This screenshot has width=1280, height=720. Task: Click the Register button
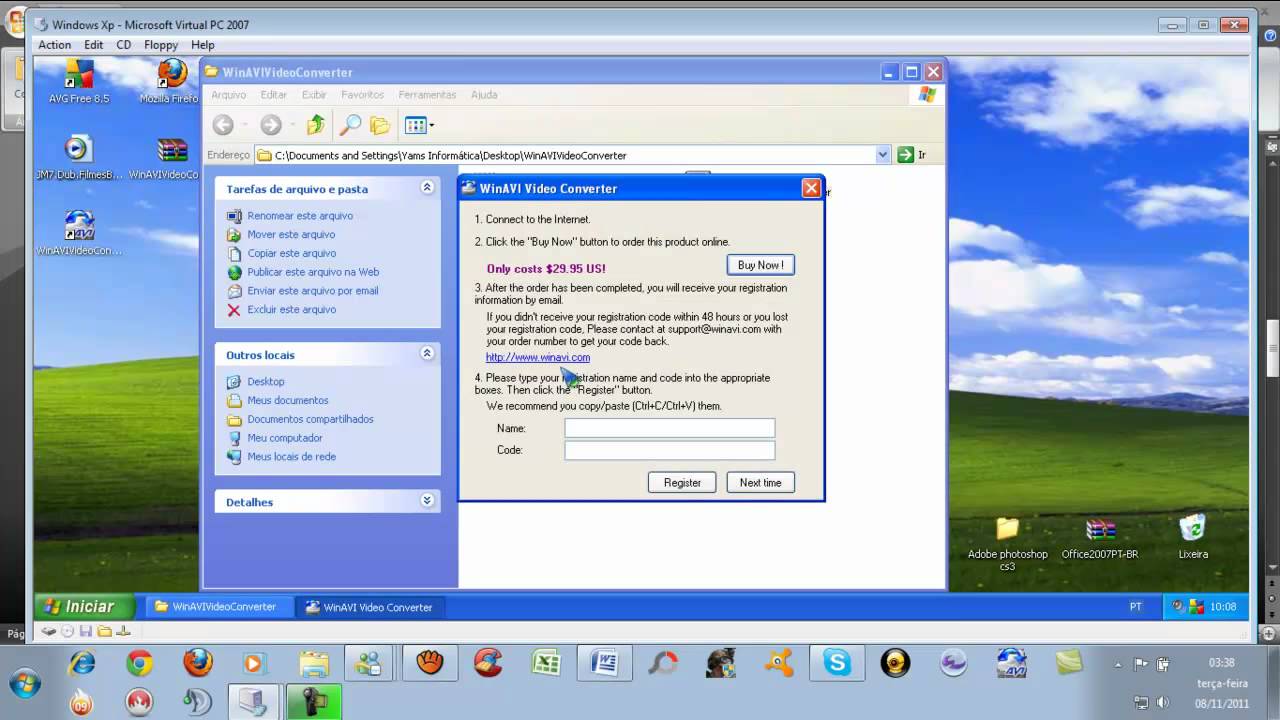click(682, 483)
